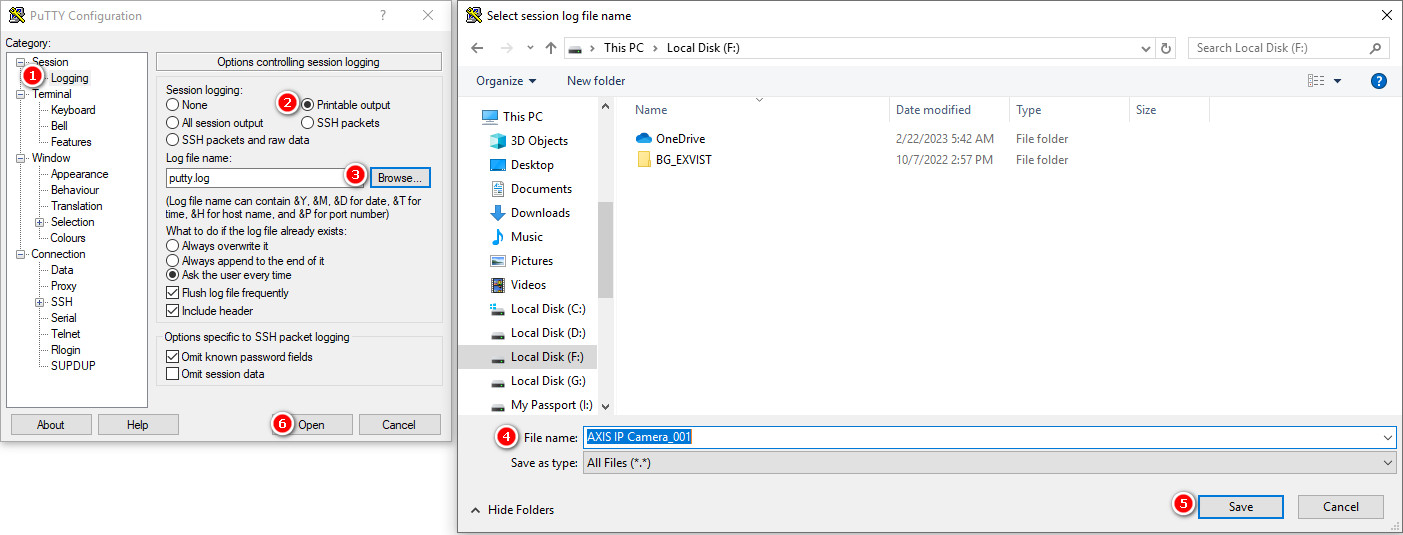Click Save in the file dialog
This screenshot has width=1403, height=535.
(1240, 507)
